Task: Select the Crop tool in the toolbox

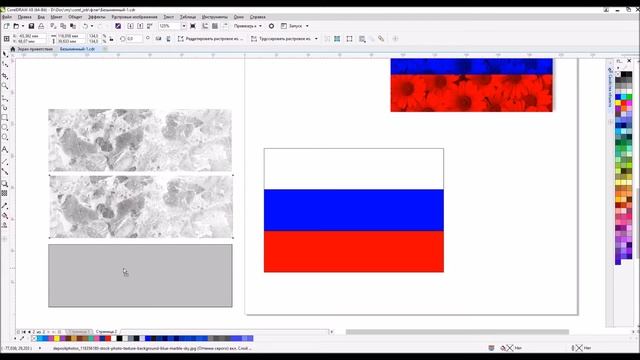Action: pos(5,76)
